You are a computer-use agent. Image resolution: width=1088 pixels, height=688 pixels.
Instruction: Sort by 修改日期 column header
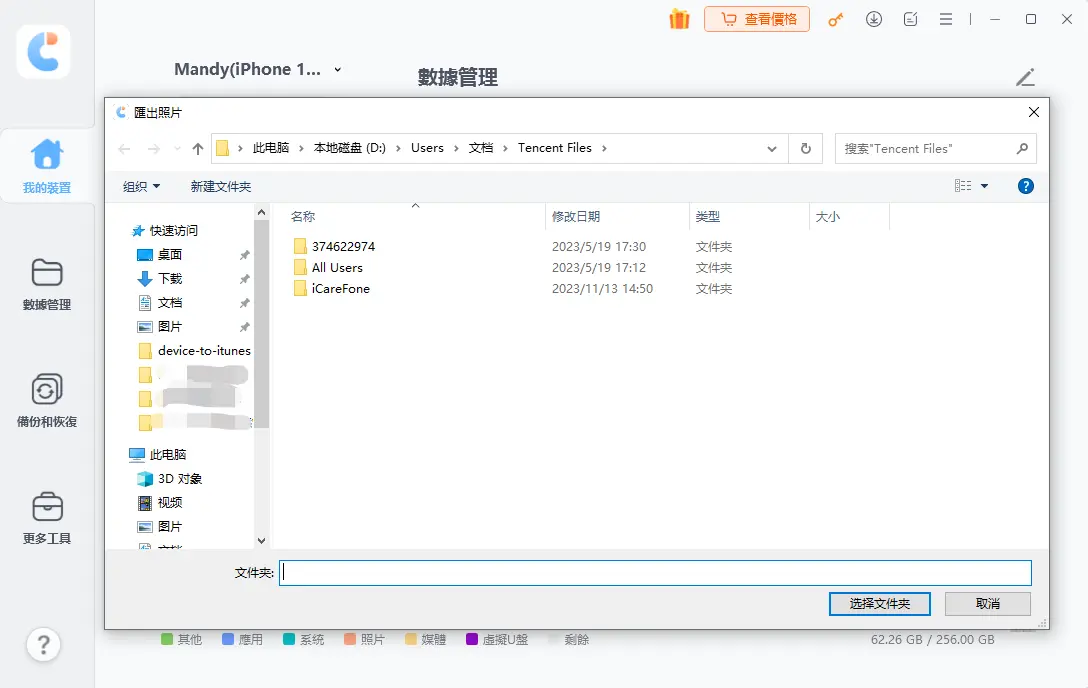[576, 216]
